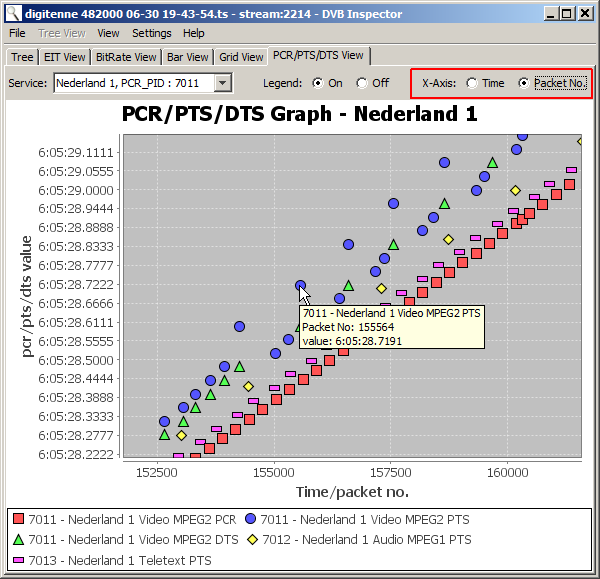Click the blue circle Video PTS legend marker
The width and height of the screenshot is (600, 579).
(250, 519)
